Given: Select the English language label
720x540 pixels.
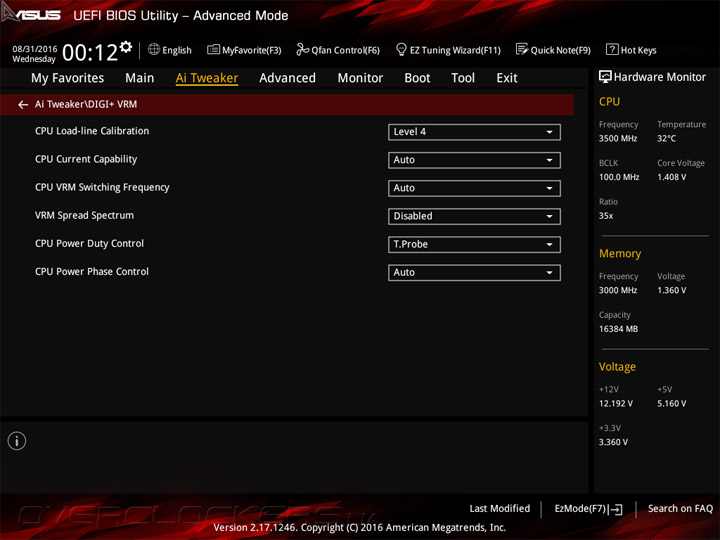Looking at the screenshot, I should coord(177,50).
